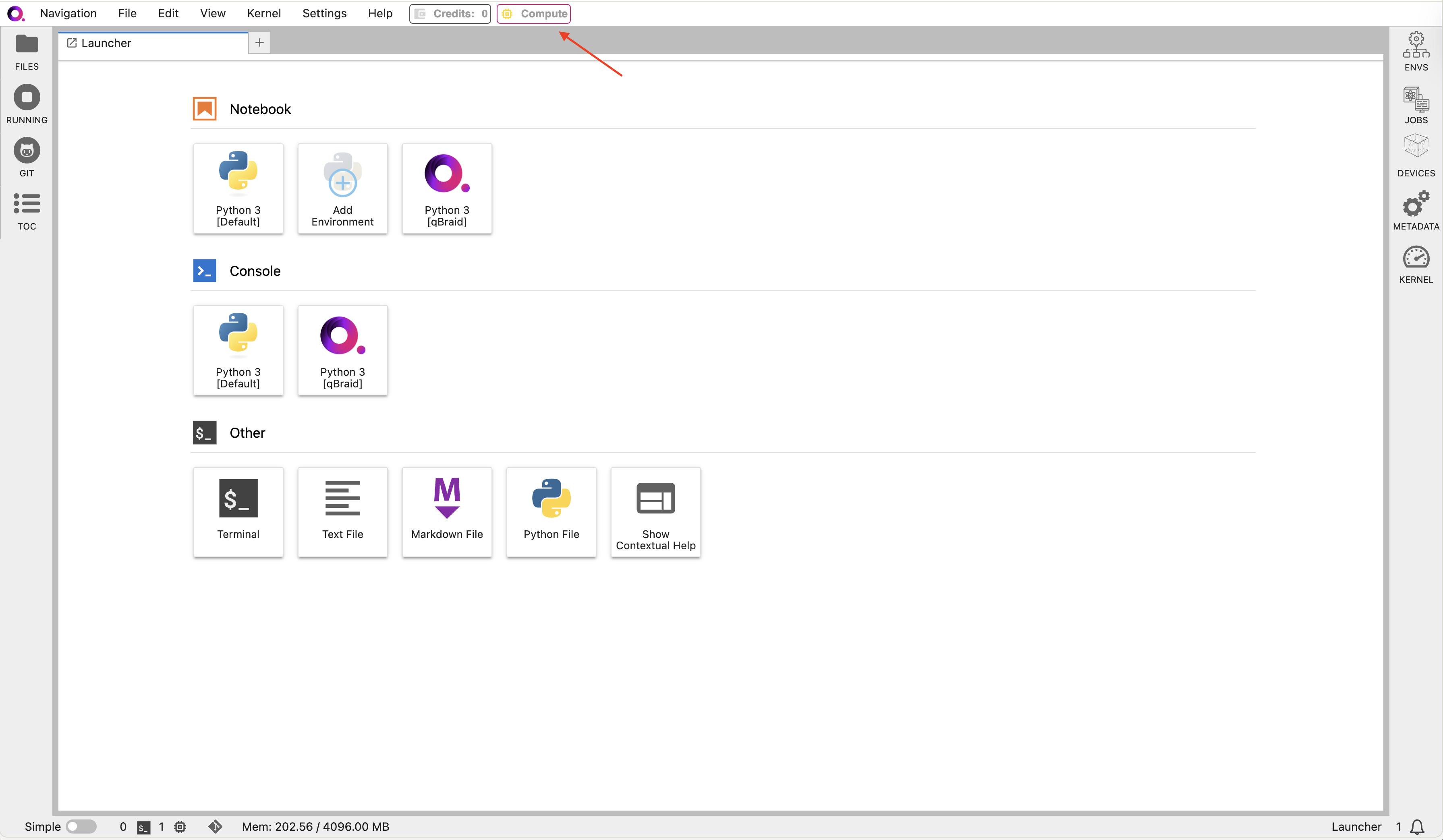Open the Kernel menu
The image size is (1443, 840).
[x=263, y=13]
